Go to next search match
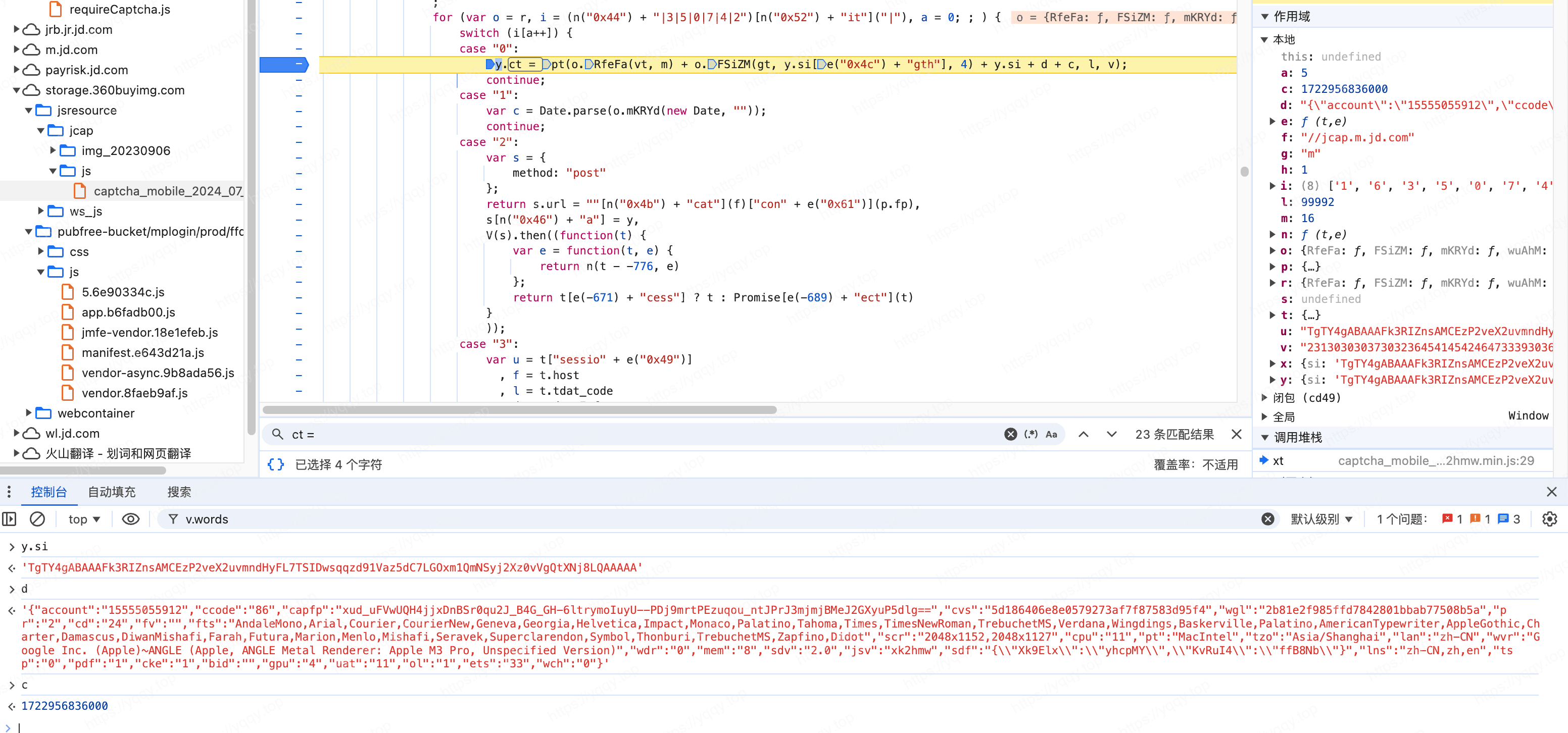1568x733 pixels. (x=1111, y=434)
